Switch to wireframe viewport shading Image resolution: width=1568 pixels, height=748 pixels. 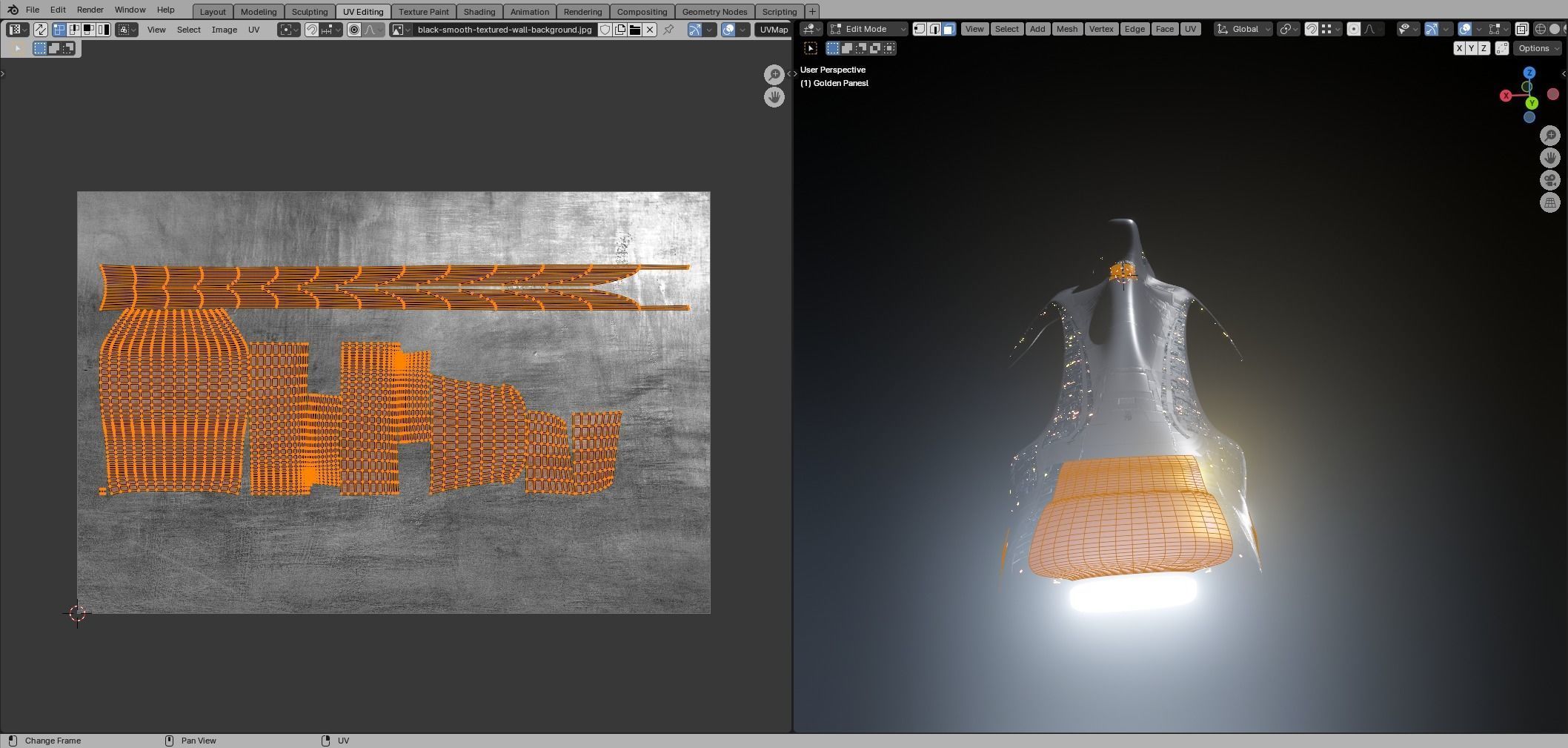pos(1541,29)
